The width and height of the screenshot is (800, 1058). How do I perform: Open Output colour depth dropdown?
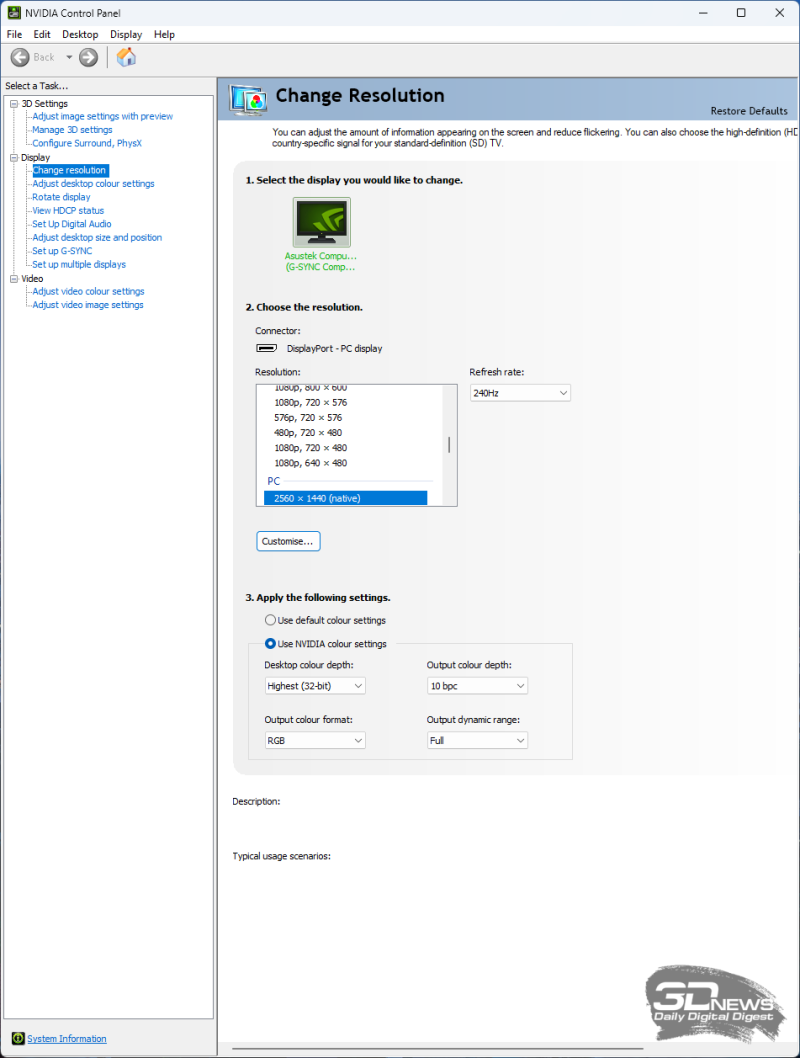[477, 686]
